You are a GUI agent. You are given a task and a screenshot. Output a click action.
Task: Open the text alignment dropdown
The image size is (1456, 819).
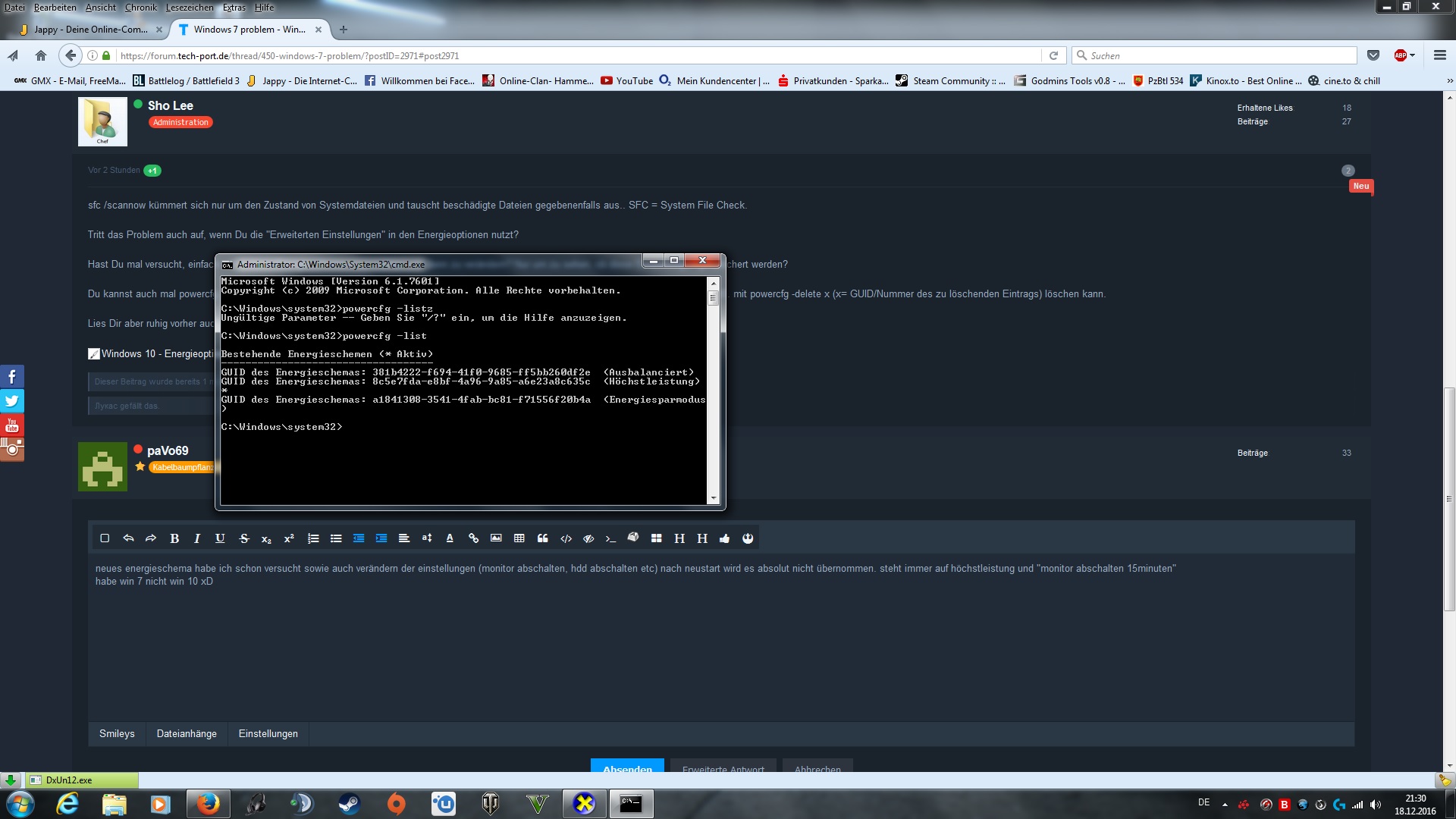(404, 538)
